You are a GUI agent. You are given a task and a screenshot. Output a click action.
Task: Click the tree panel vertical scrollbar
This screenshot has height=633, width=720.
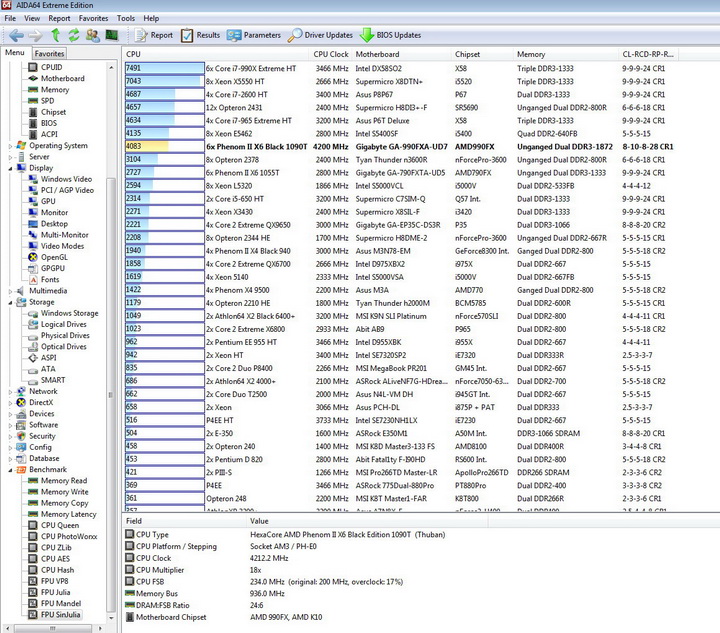(x=111, y=395)
